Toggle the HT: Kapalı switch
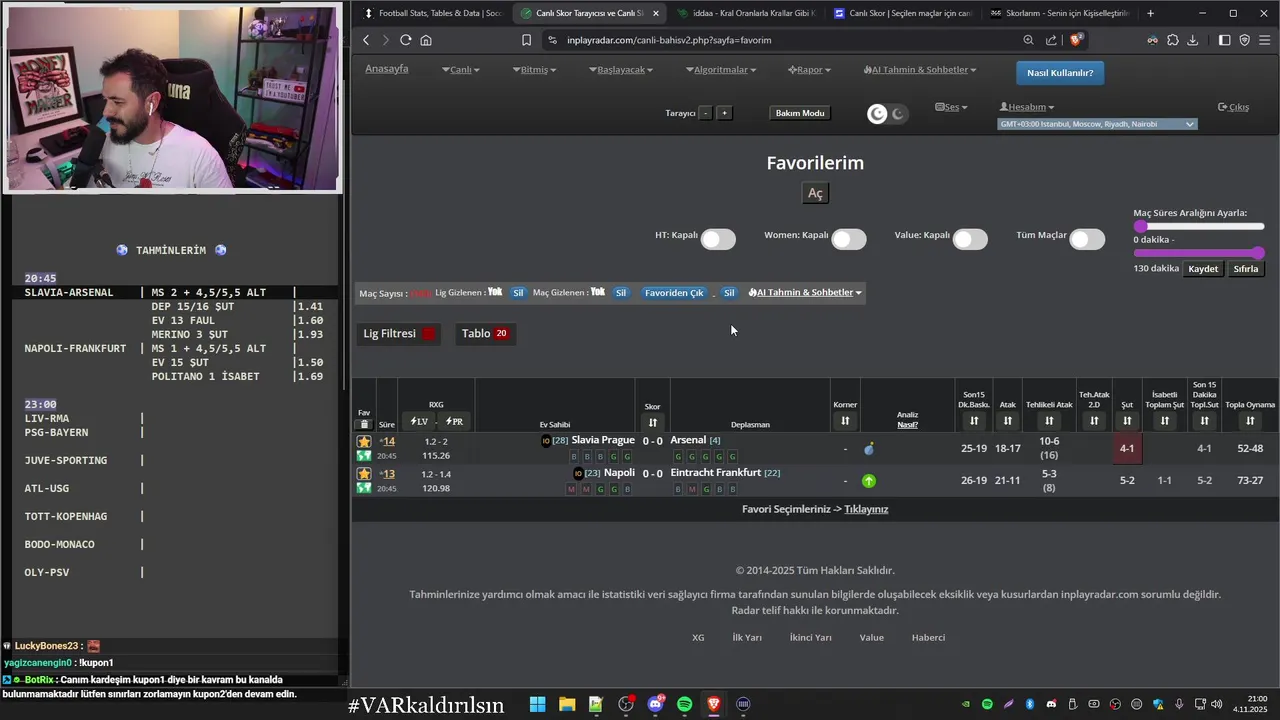The width and height of the screenshot is (1280, 720). pyautogui.click(x=718, y=239)
